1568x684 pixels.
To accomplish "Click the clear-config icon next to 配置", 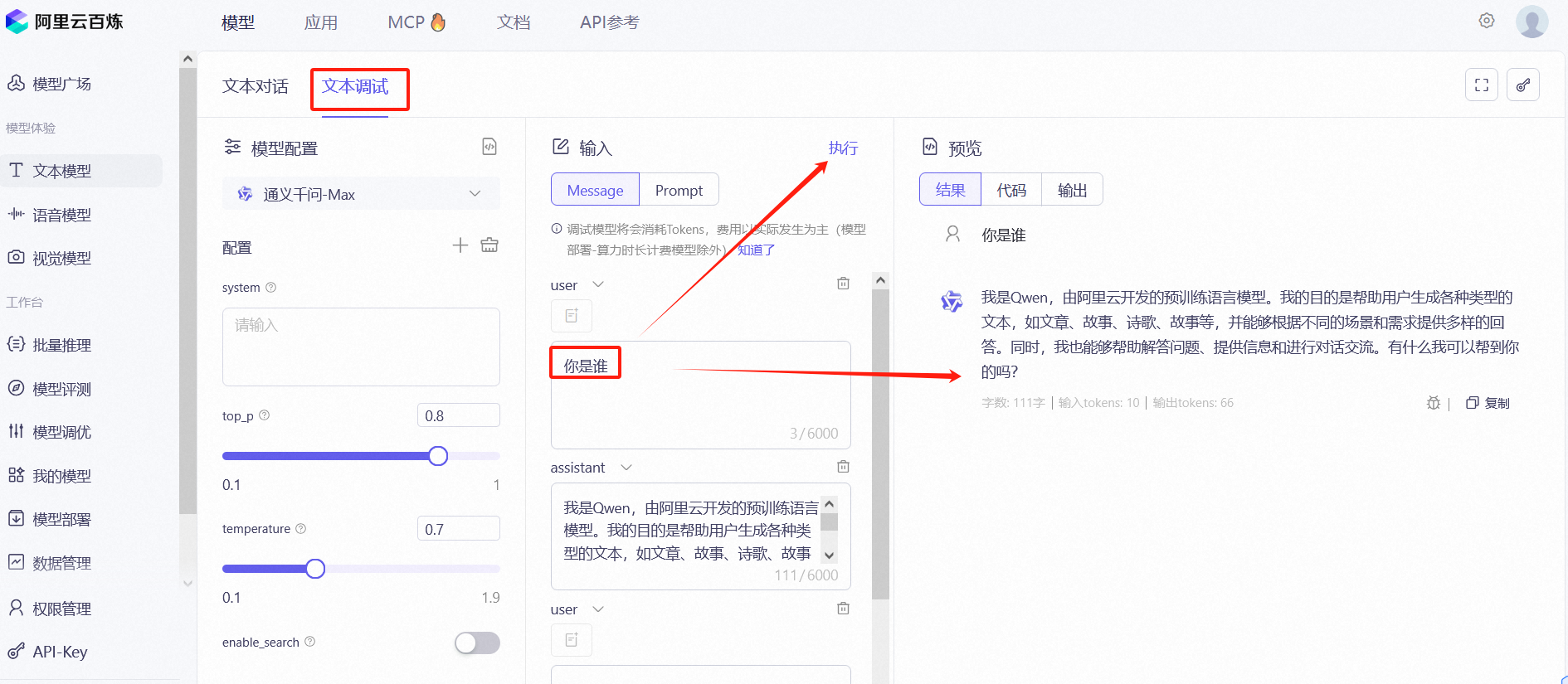I will (x=489, y=245).
